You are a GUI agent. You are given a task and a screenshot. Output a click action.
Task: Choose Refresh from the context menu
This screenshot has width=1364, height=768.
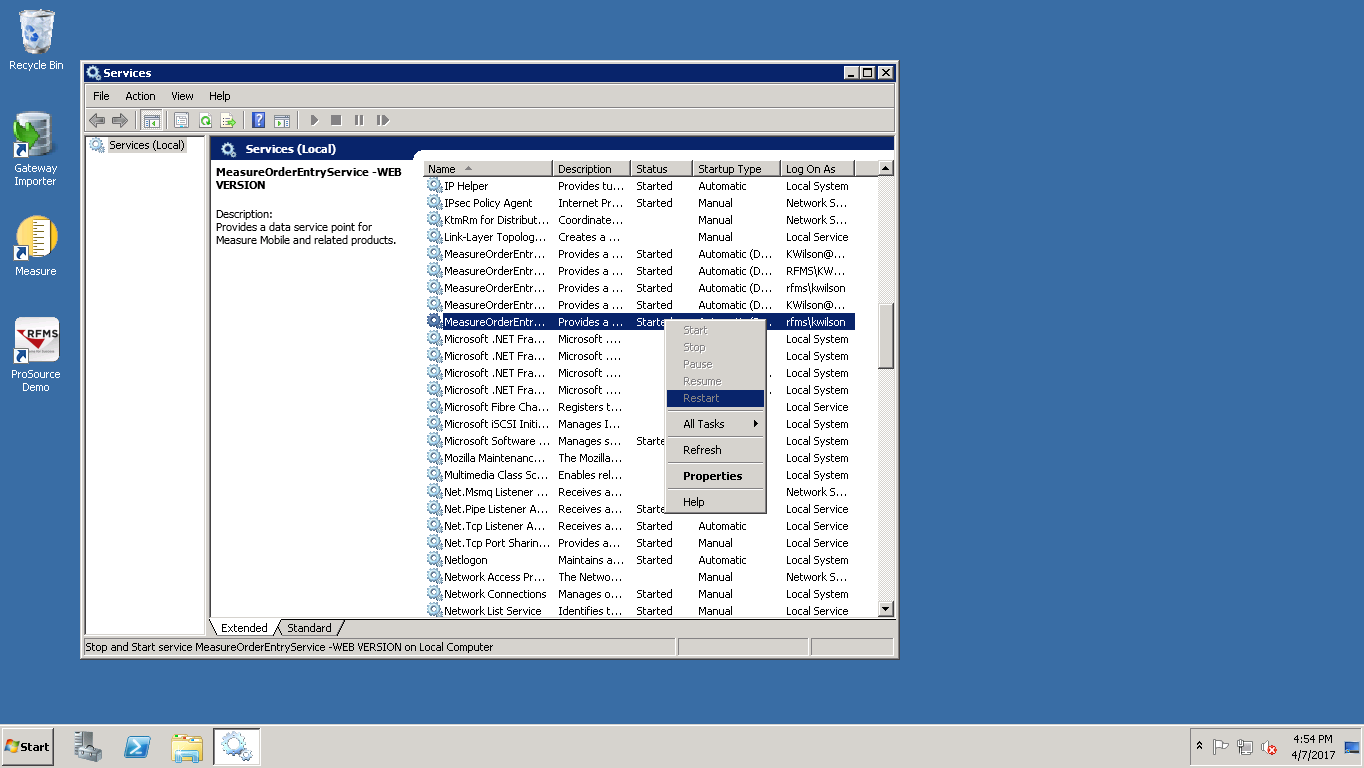point(715,450)
